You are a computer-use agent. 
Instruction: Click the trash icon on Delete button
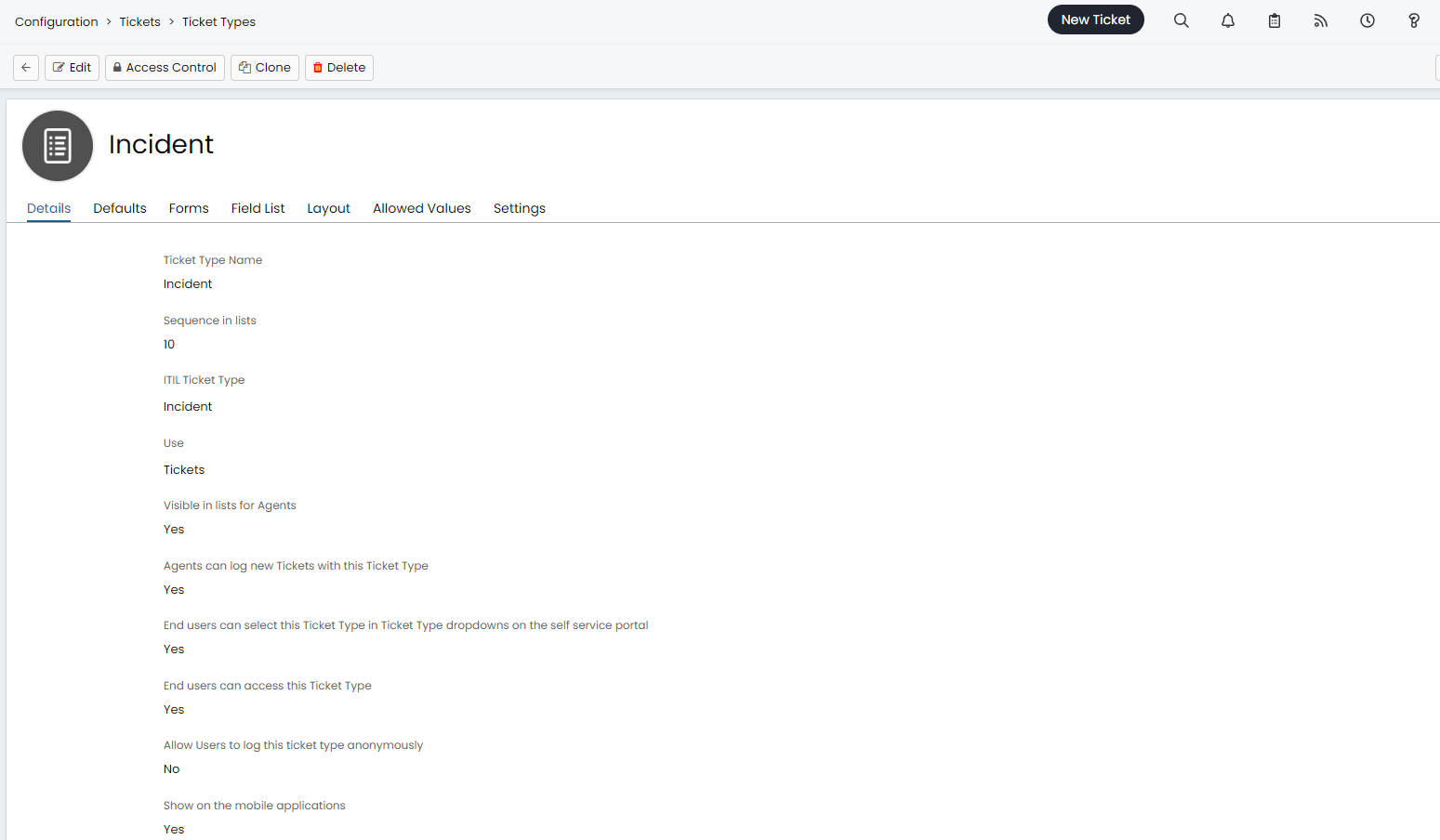pyautogui.click(x=318, y=67)
